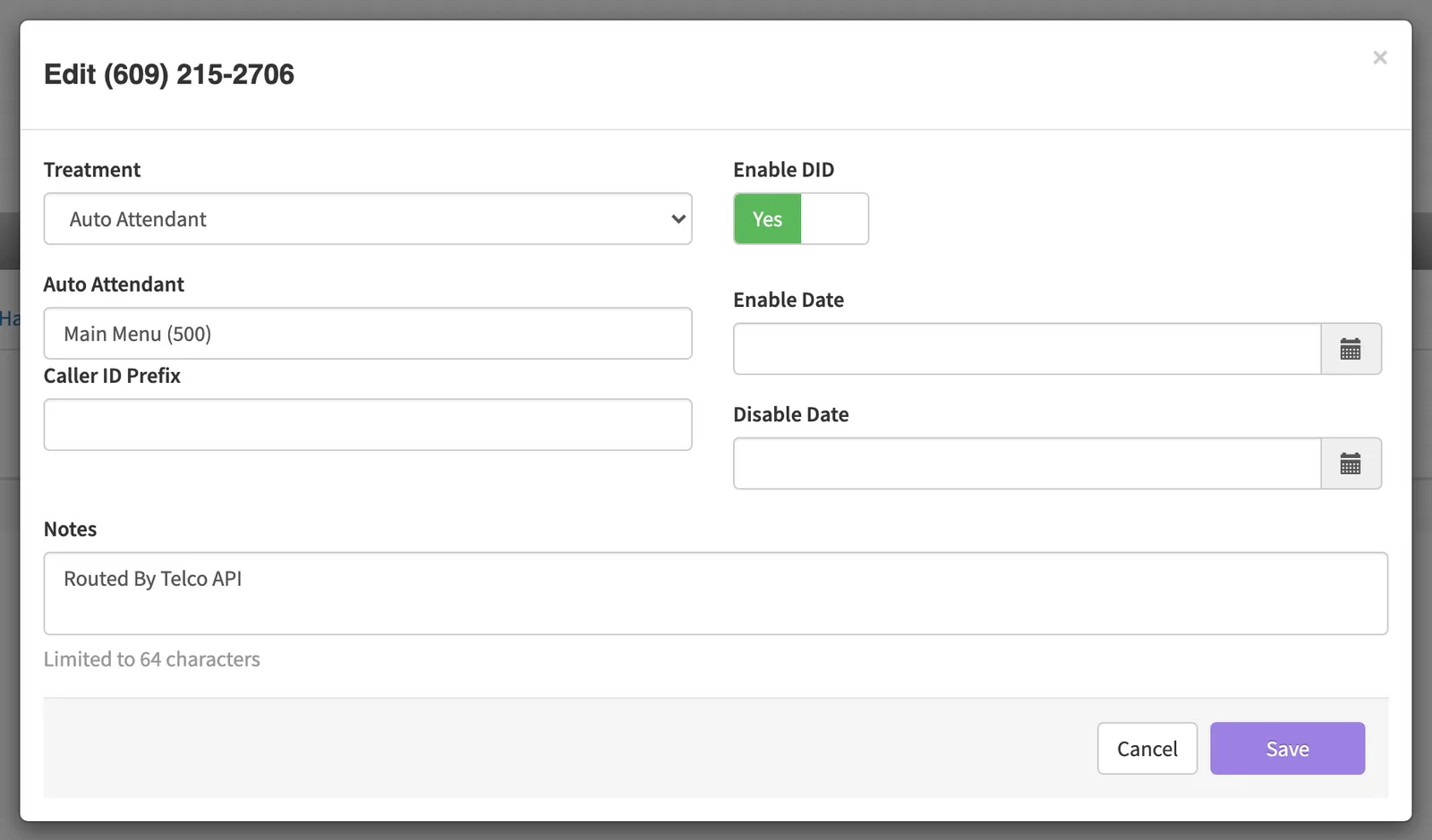Screen dimensions: 1432x840
Task: Open the Disable Date calendar picker
Action: 1351,463
